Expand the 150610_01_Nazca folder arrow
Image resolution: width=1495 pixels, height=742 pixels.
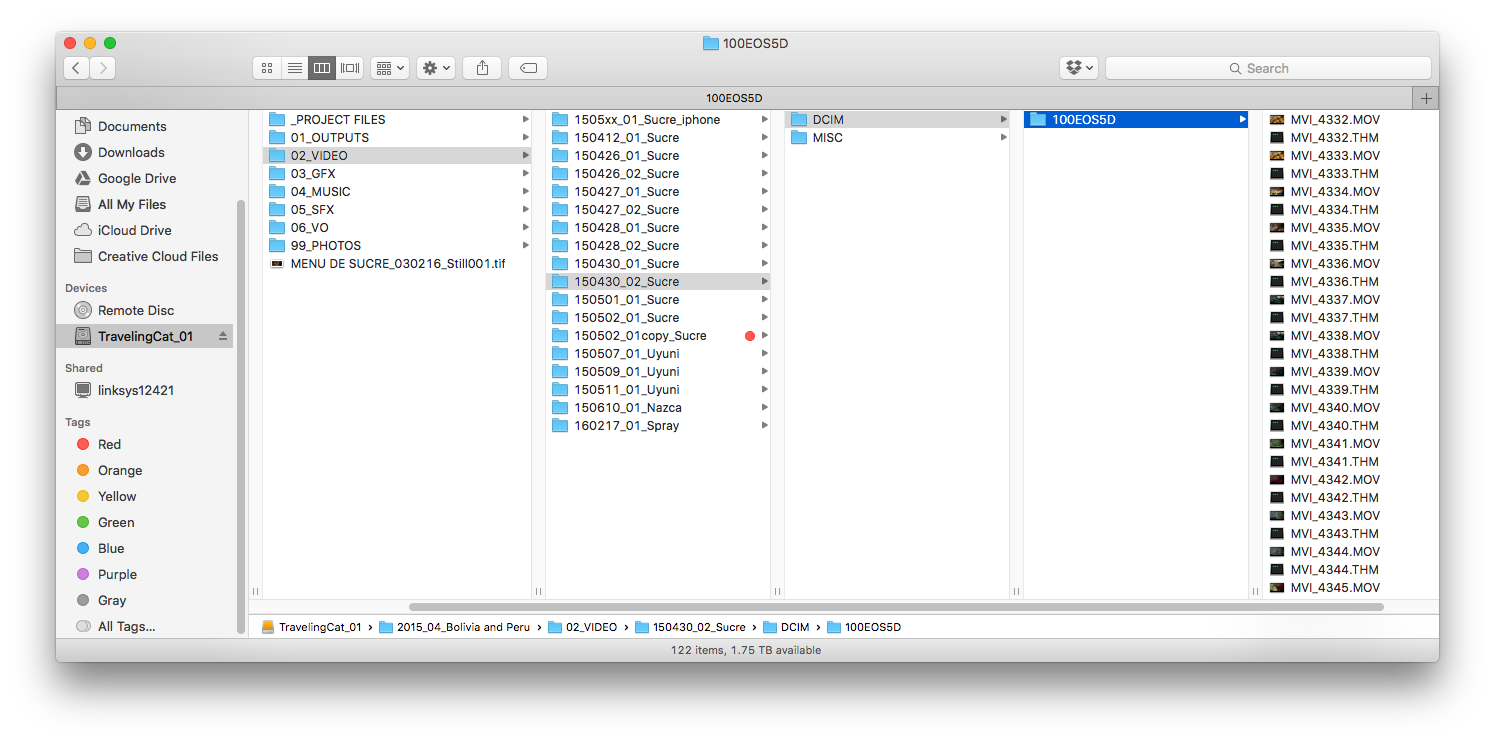point(765,407)
